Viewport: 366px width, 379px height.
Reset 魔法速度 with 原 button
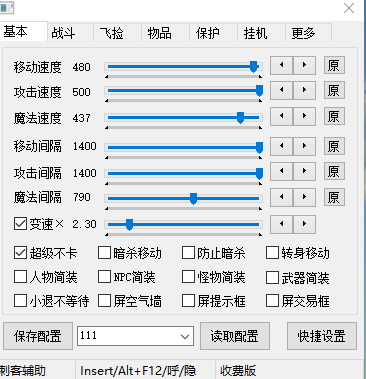click(334, 116)
